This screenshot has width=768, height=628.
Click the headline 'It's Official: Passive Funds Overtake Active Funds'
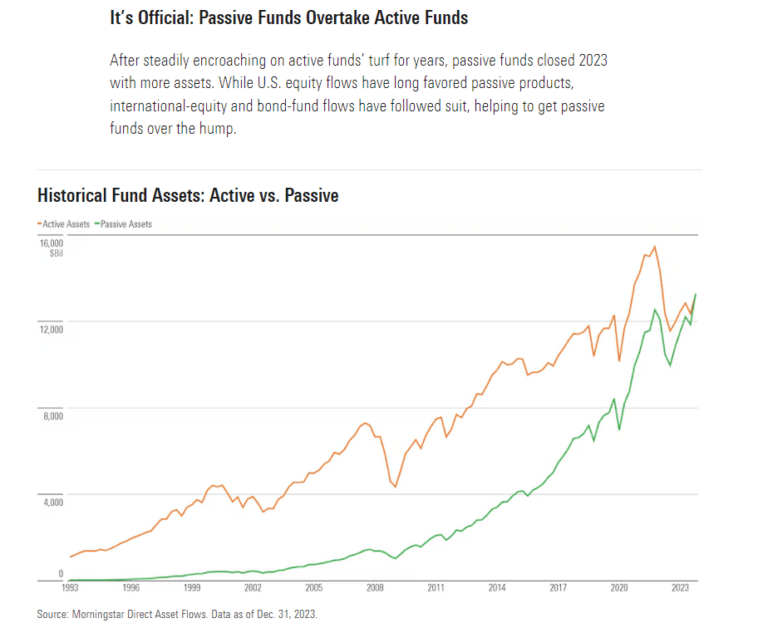pos(289,18)
